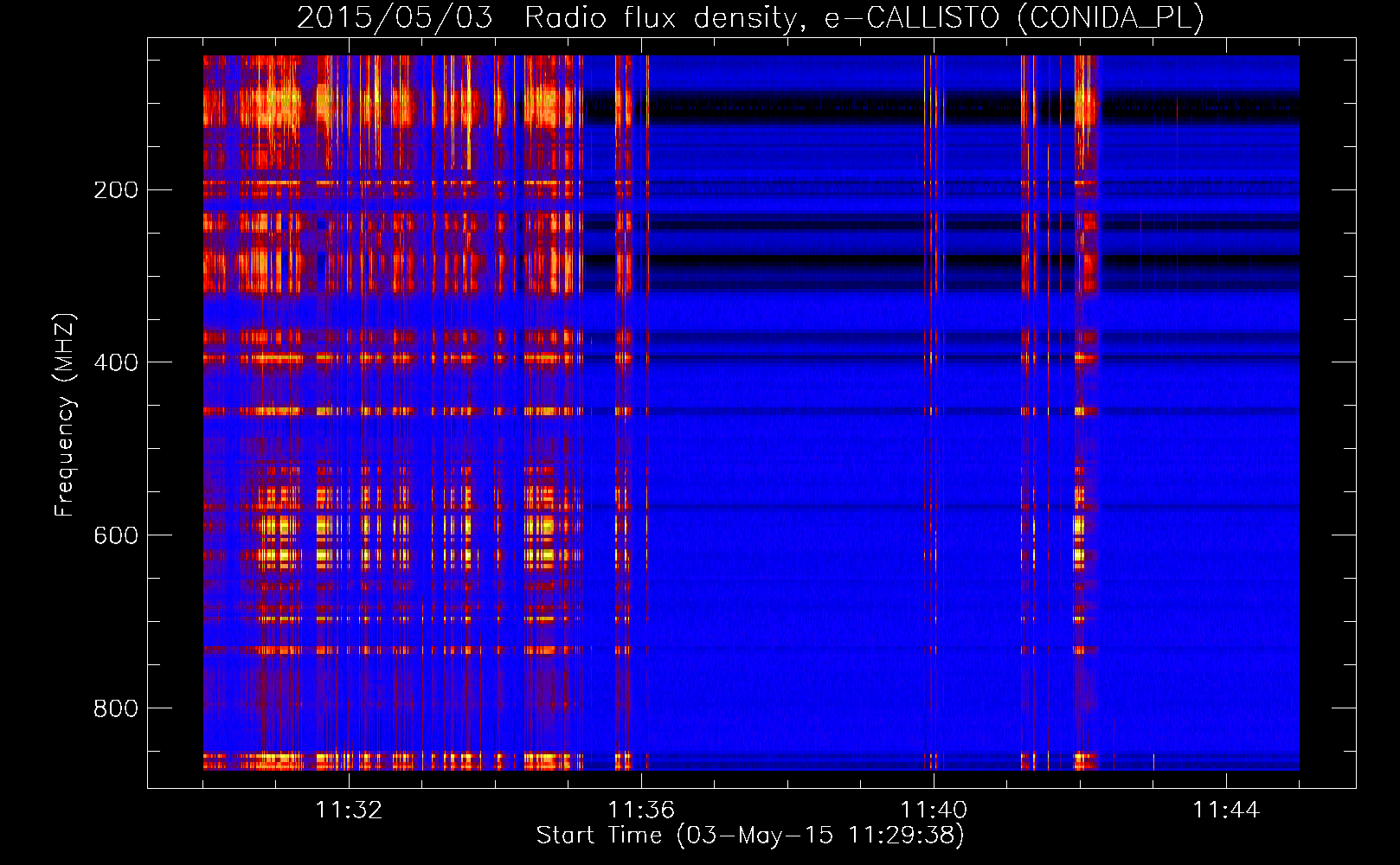The width and height of the screenshot is (1400, 865).
Task: Click the 'Frequency (MHZ)' axis label
Action: [x=65, y=414]
